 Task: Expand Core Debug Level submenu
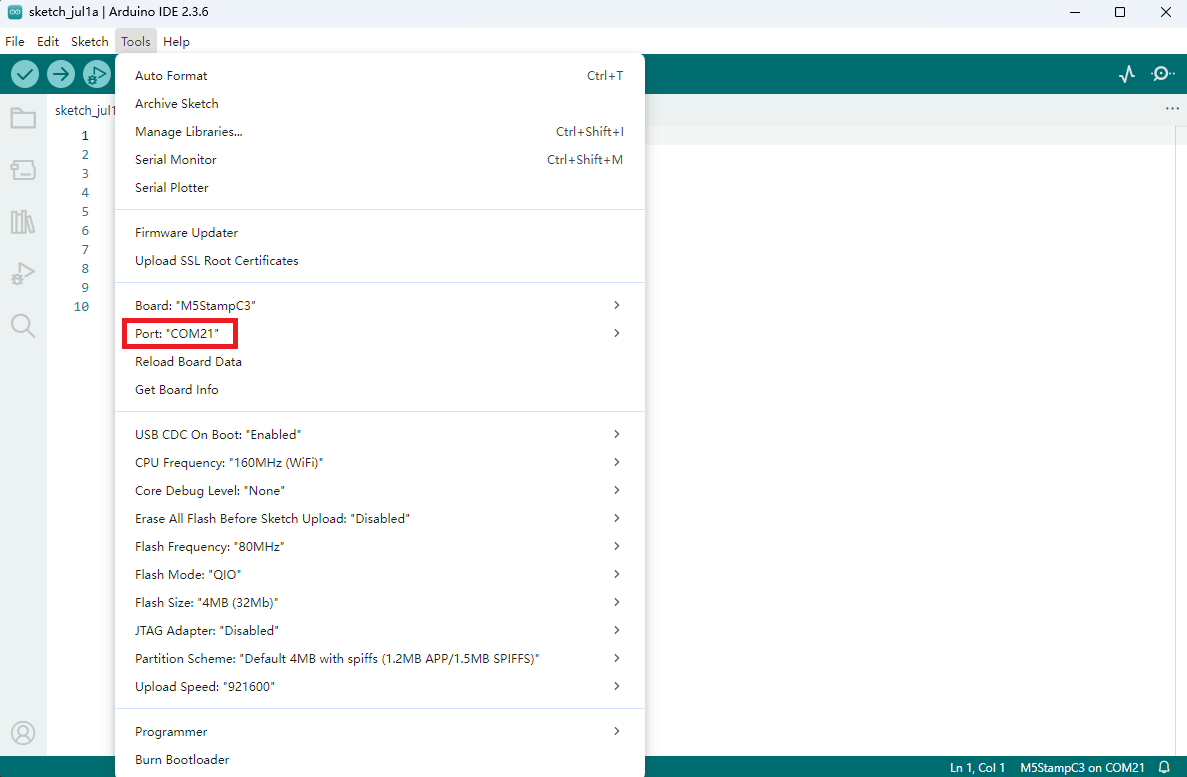(380, 490)
